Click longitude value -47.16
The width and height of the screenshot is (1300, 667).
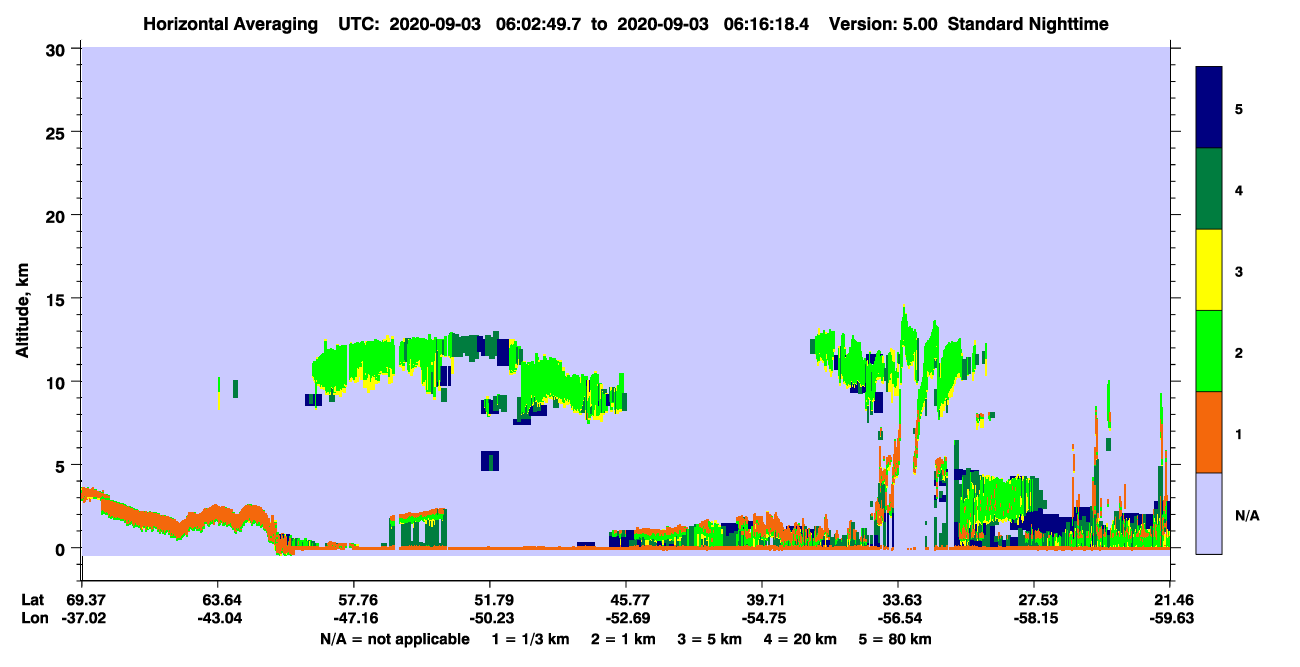pyautogui.click(x=353, y=618)
